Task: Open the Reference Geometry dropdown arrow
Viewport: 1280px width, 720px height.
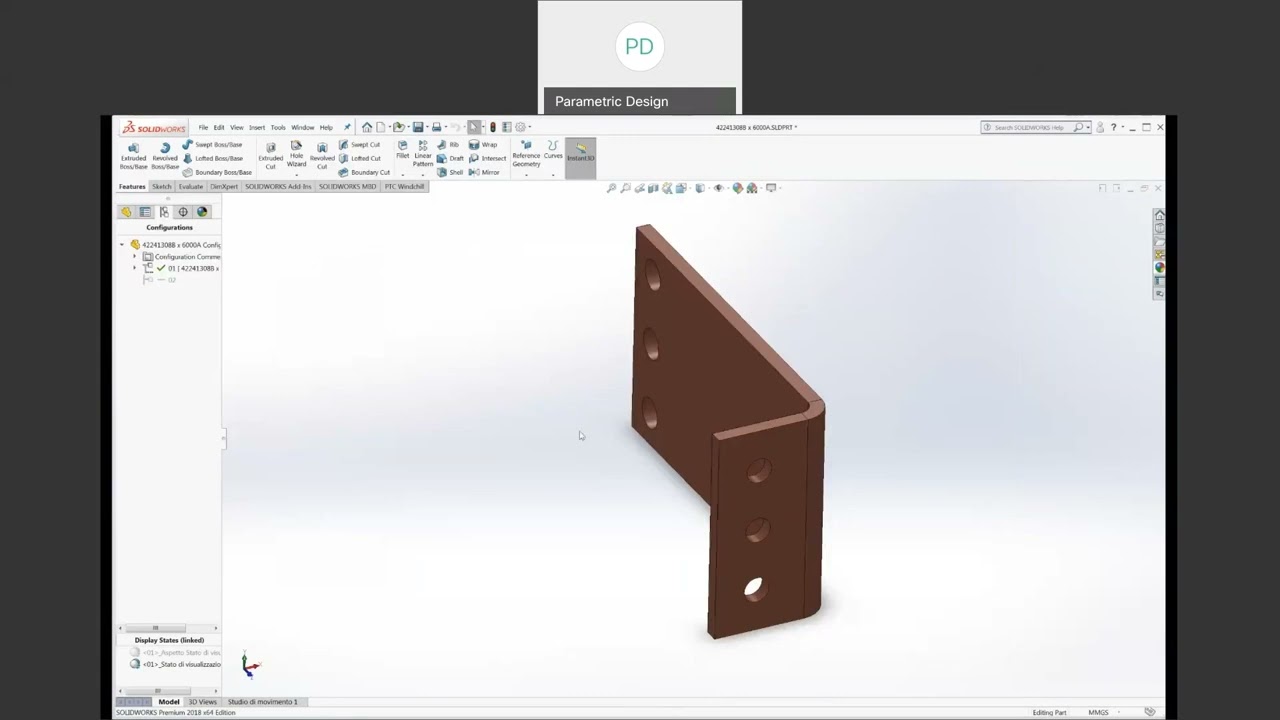Action: (526, 175)
